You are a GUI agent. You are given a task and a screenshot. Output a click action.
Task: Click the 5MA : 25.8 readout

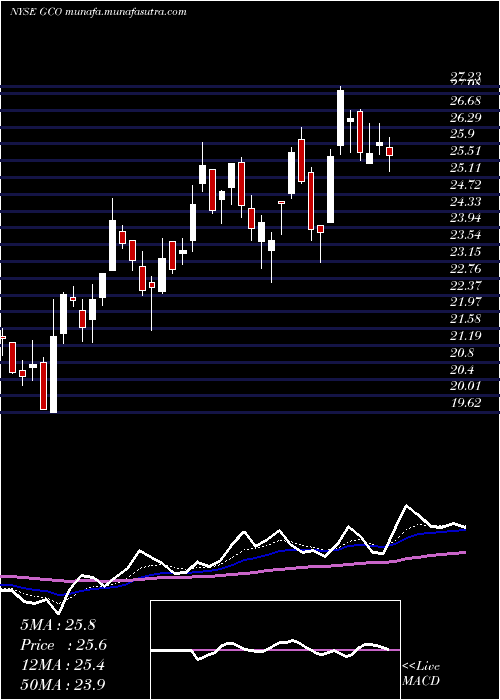pyautogui.click(x=58, y=625)
